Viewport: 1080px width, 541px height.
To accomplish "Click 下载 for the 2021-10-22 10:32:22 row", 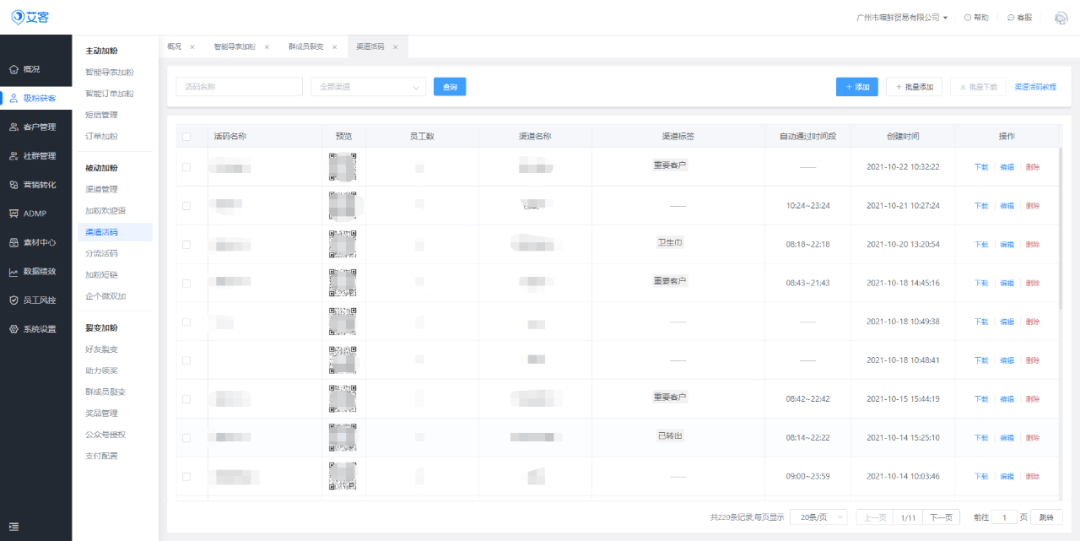I will [980, 167].
